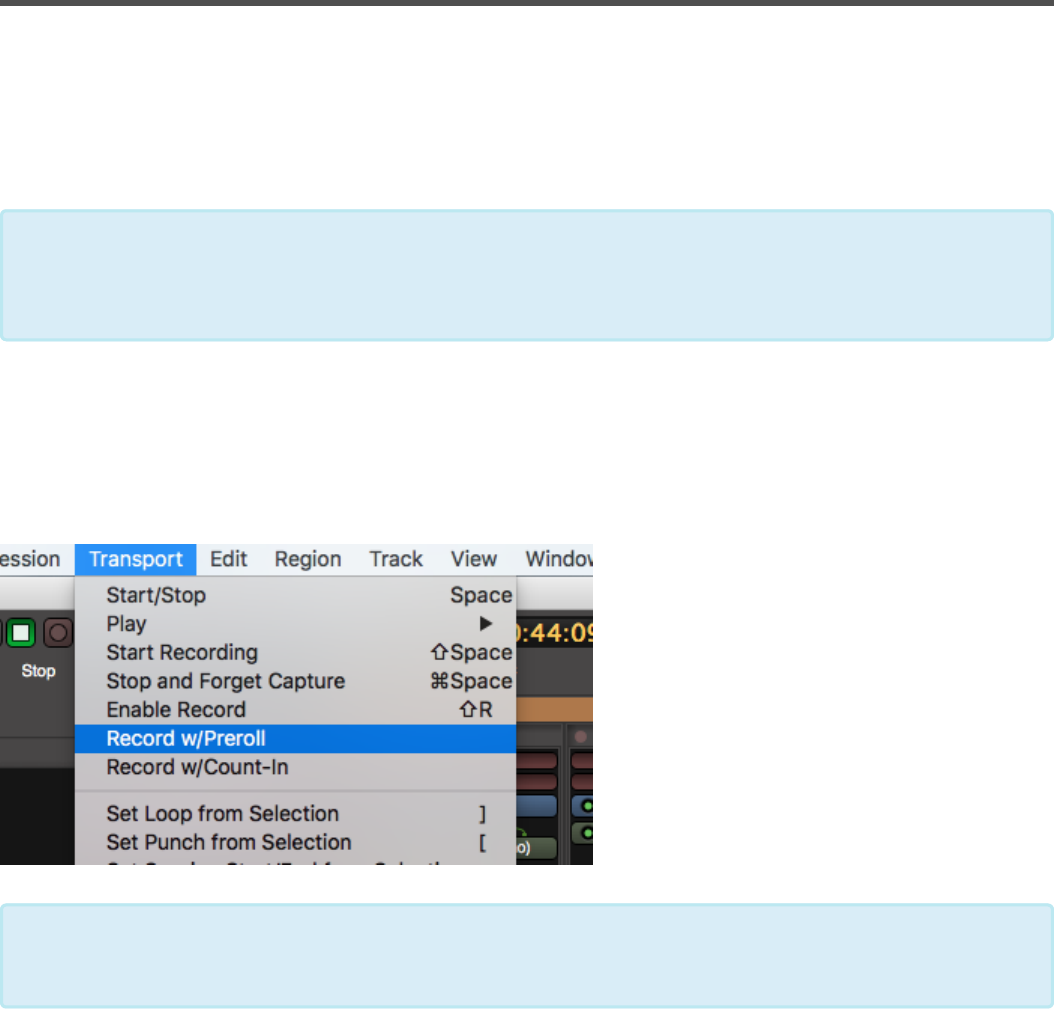Image resolution: width=1054 pixels, height=1009 pixels.
Task: Choose Set Loop from Selection
Action: (x=296, y=814)
